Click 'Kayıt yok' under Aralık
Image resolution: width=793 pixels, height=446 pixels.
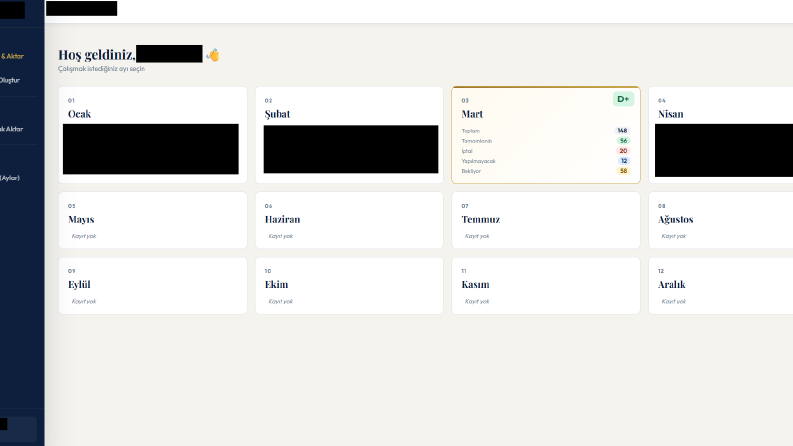click(674, 301)
